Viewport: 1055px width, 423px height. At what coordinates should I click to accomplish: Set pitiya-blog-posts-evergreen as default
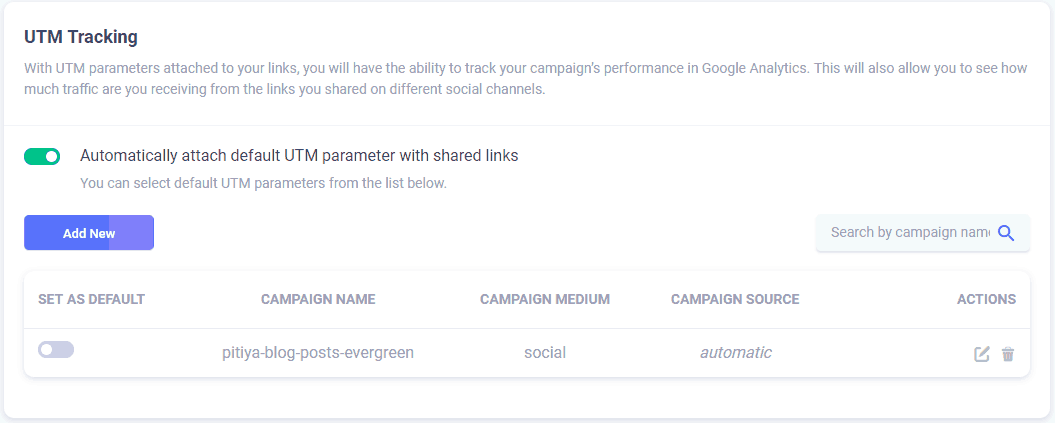pos(56,350)
